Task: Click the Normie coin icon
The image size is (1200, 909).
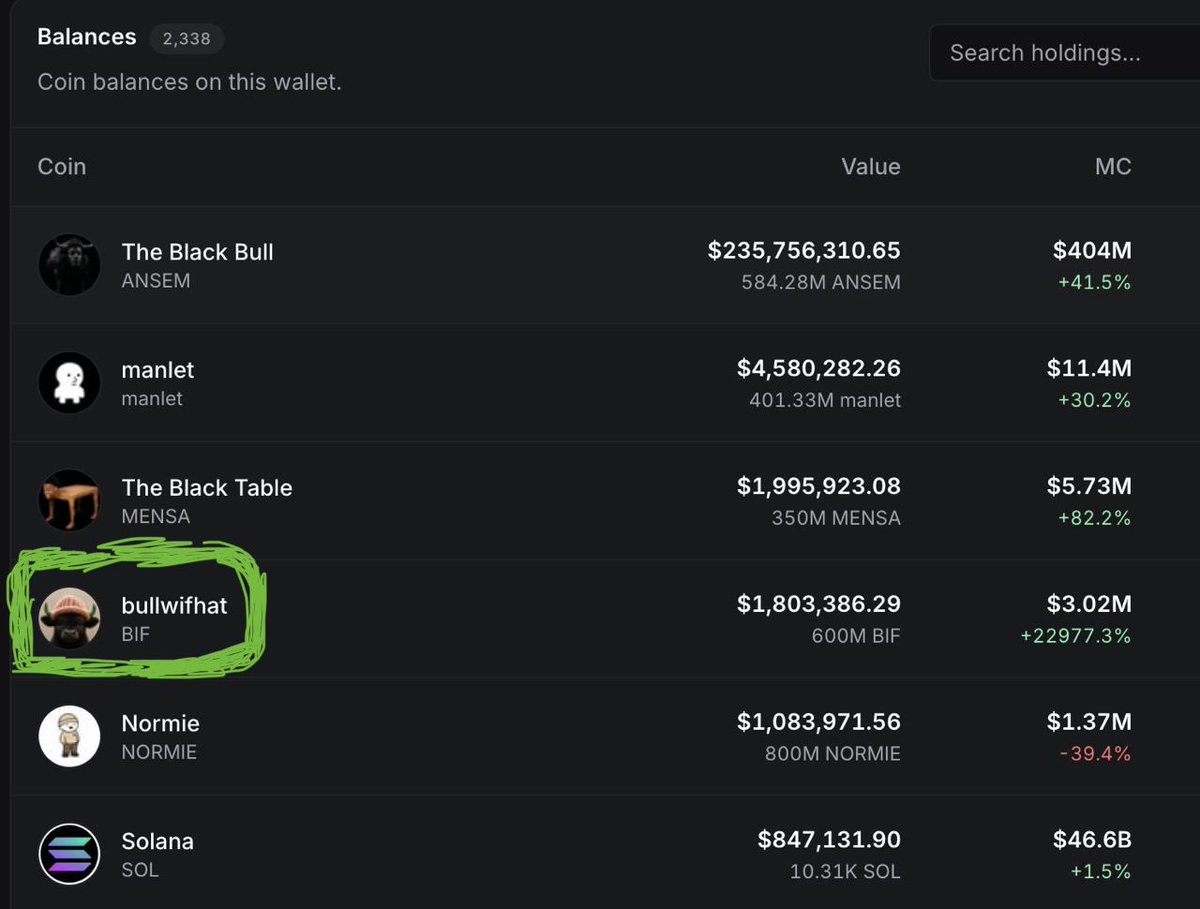Action: [x=69, y=736]
